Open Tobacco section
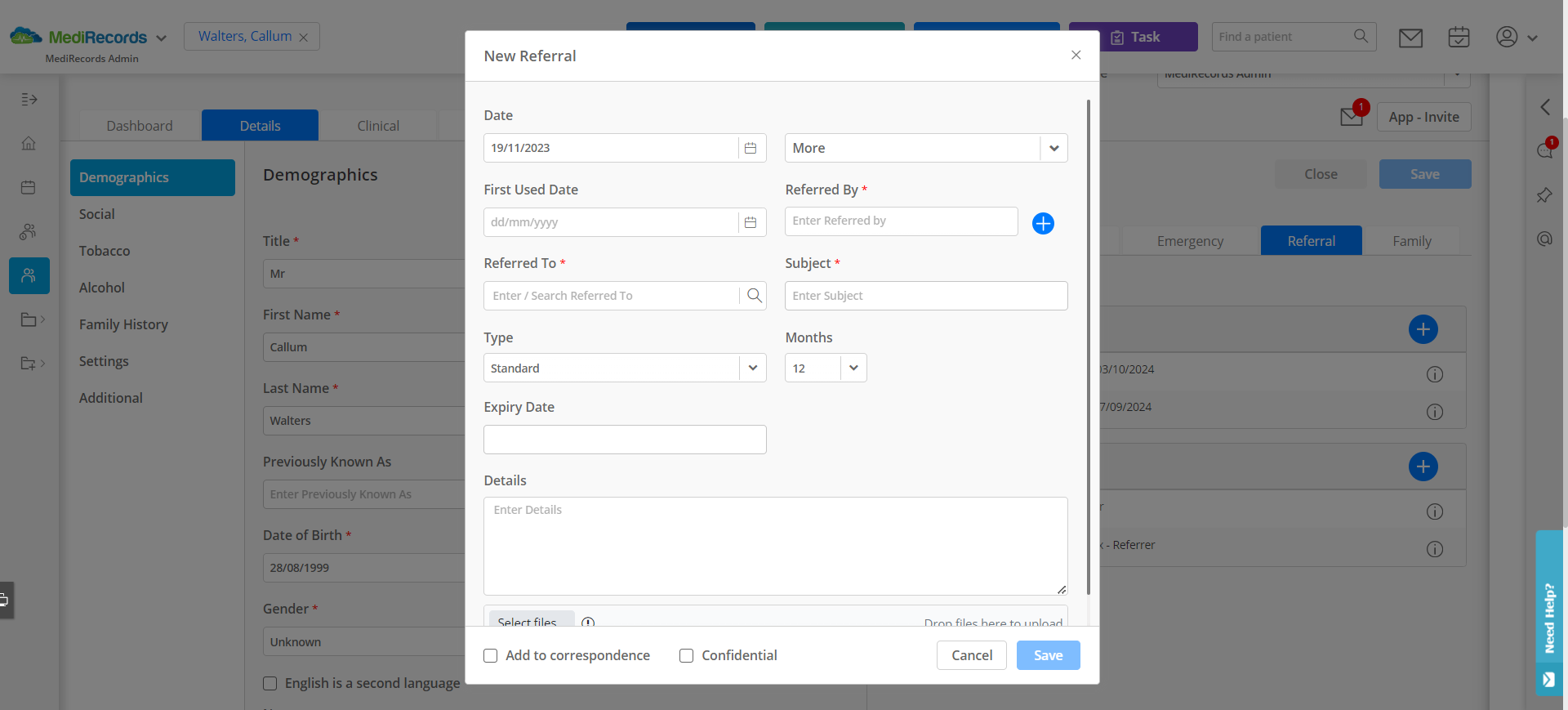The width and height of the screenshot is (1568, 710). pyautogui.click(x=105, y=251)
